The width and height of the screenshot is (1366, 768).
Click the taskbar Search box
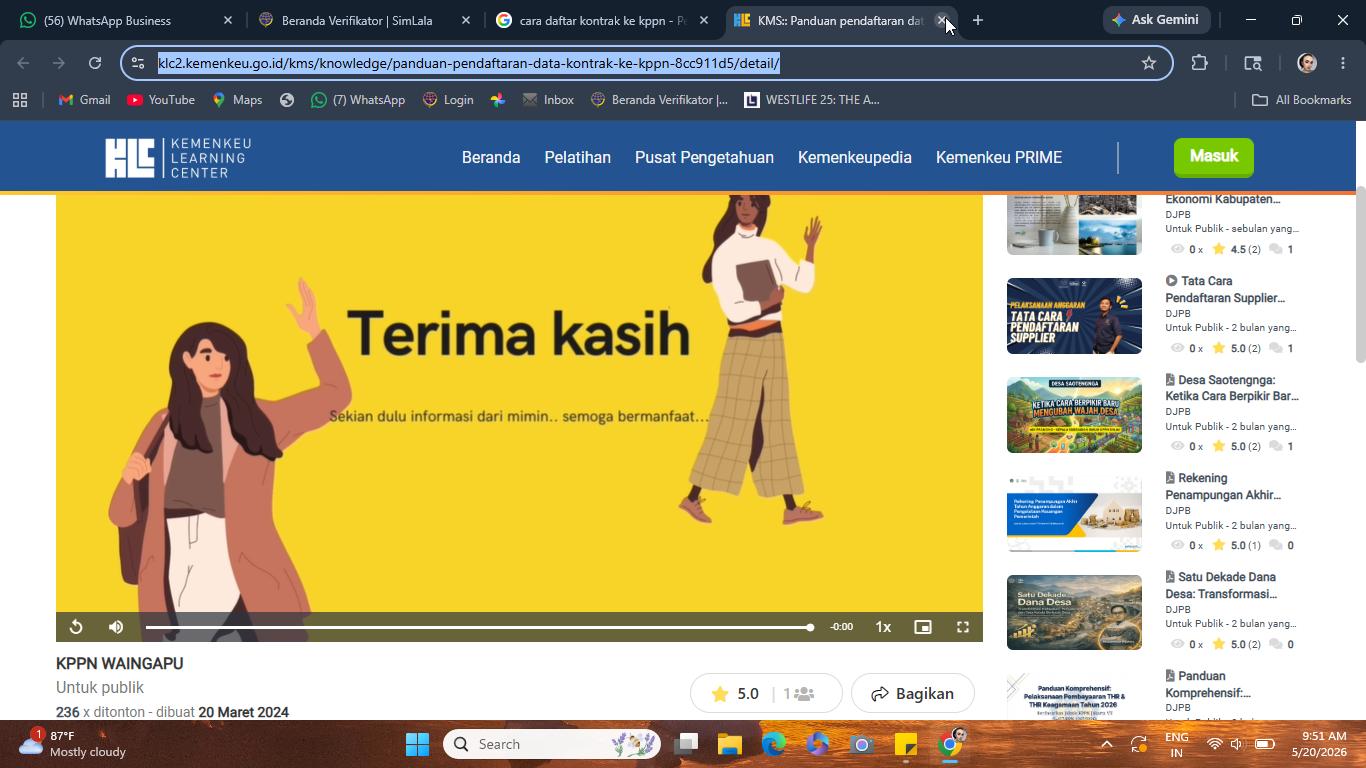click(552, 744)
